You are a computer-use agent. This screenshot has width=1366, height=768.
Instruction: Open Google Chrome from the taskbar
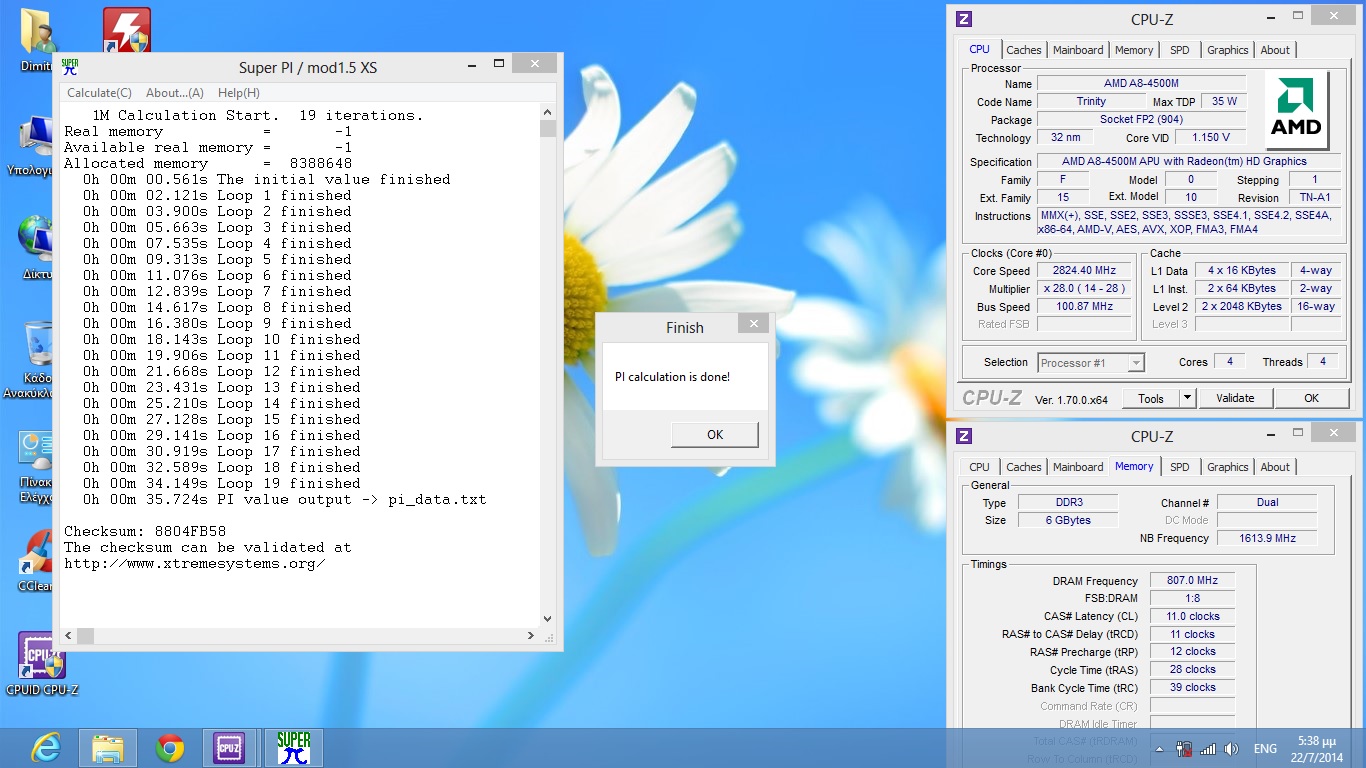click(x=170, y=748)
